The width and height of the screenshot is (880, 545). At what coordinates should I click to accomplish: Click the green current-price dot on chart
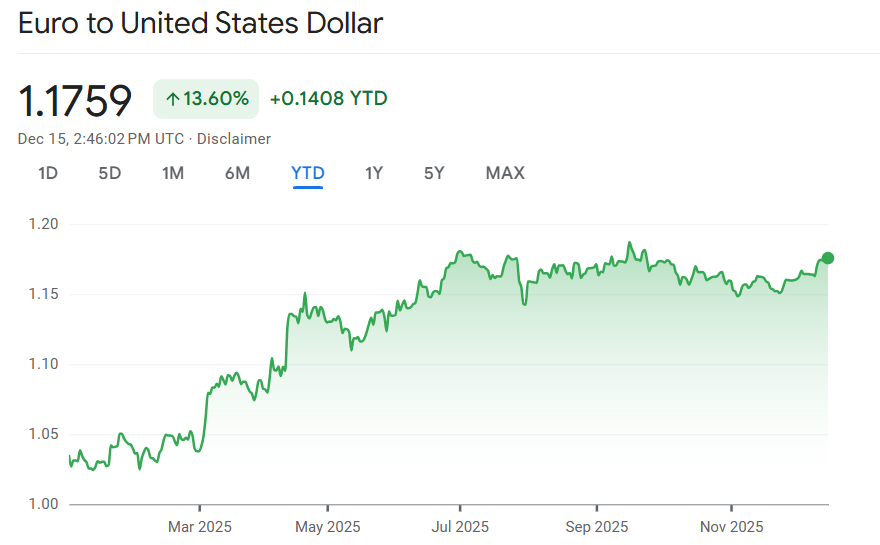828,258
